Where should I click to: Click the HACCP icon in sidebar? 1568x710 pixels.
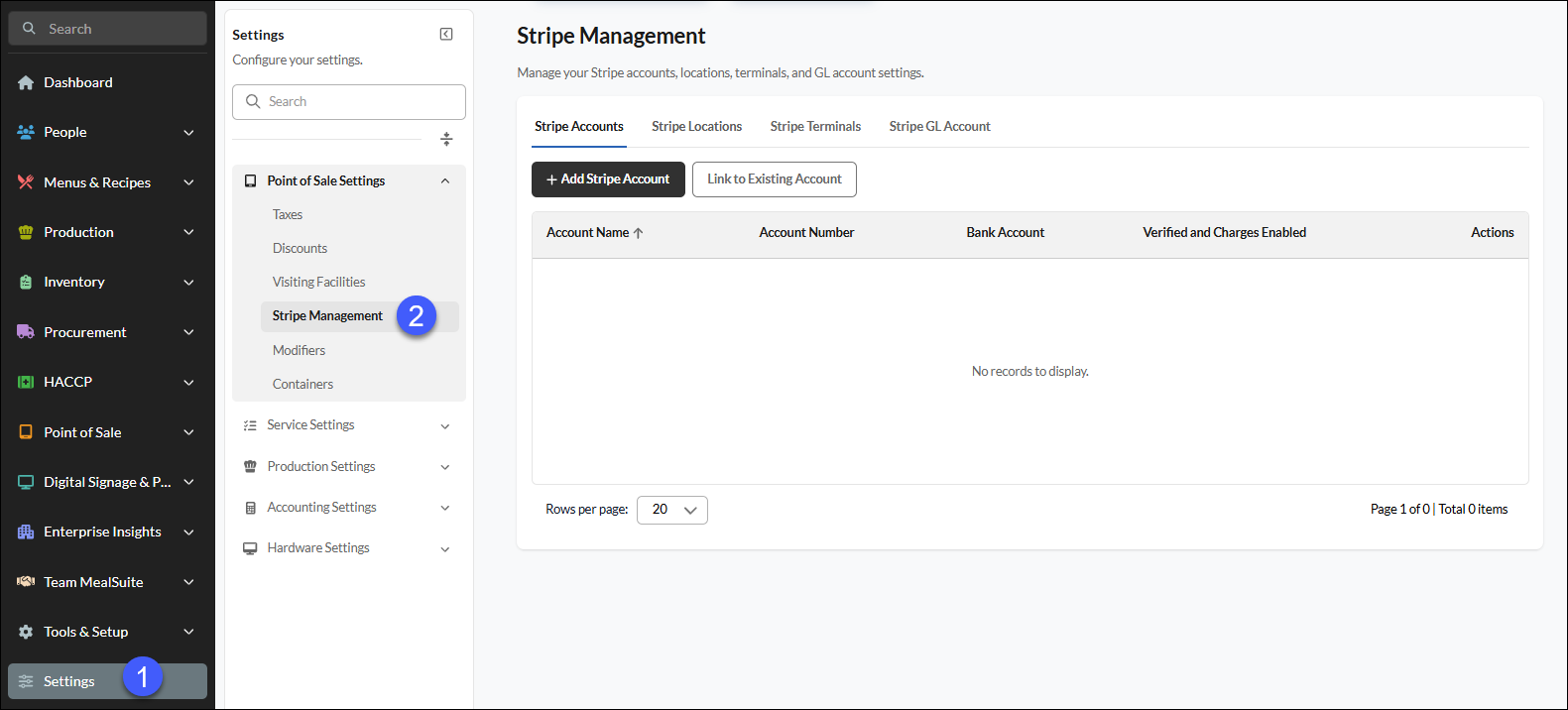coord(26,382)
